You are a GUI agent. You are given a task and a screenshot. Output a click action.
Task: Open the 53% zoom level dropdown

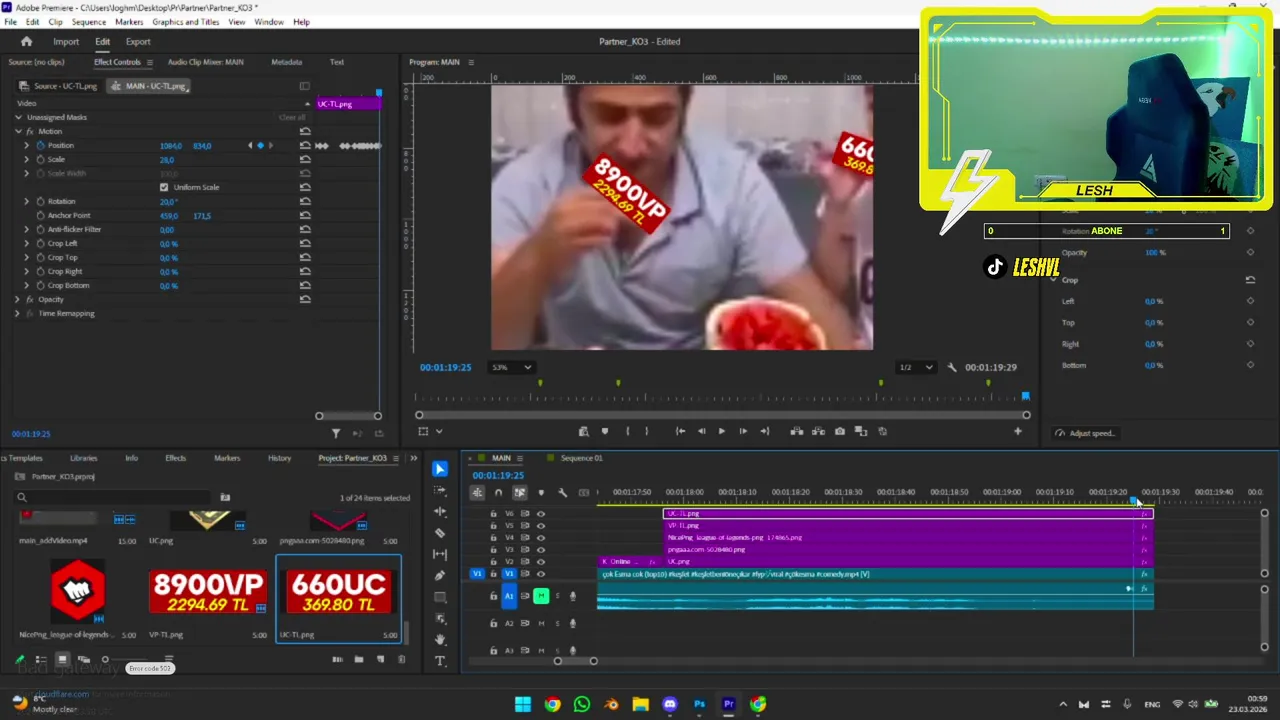(x=511, y=367)
